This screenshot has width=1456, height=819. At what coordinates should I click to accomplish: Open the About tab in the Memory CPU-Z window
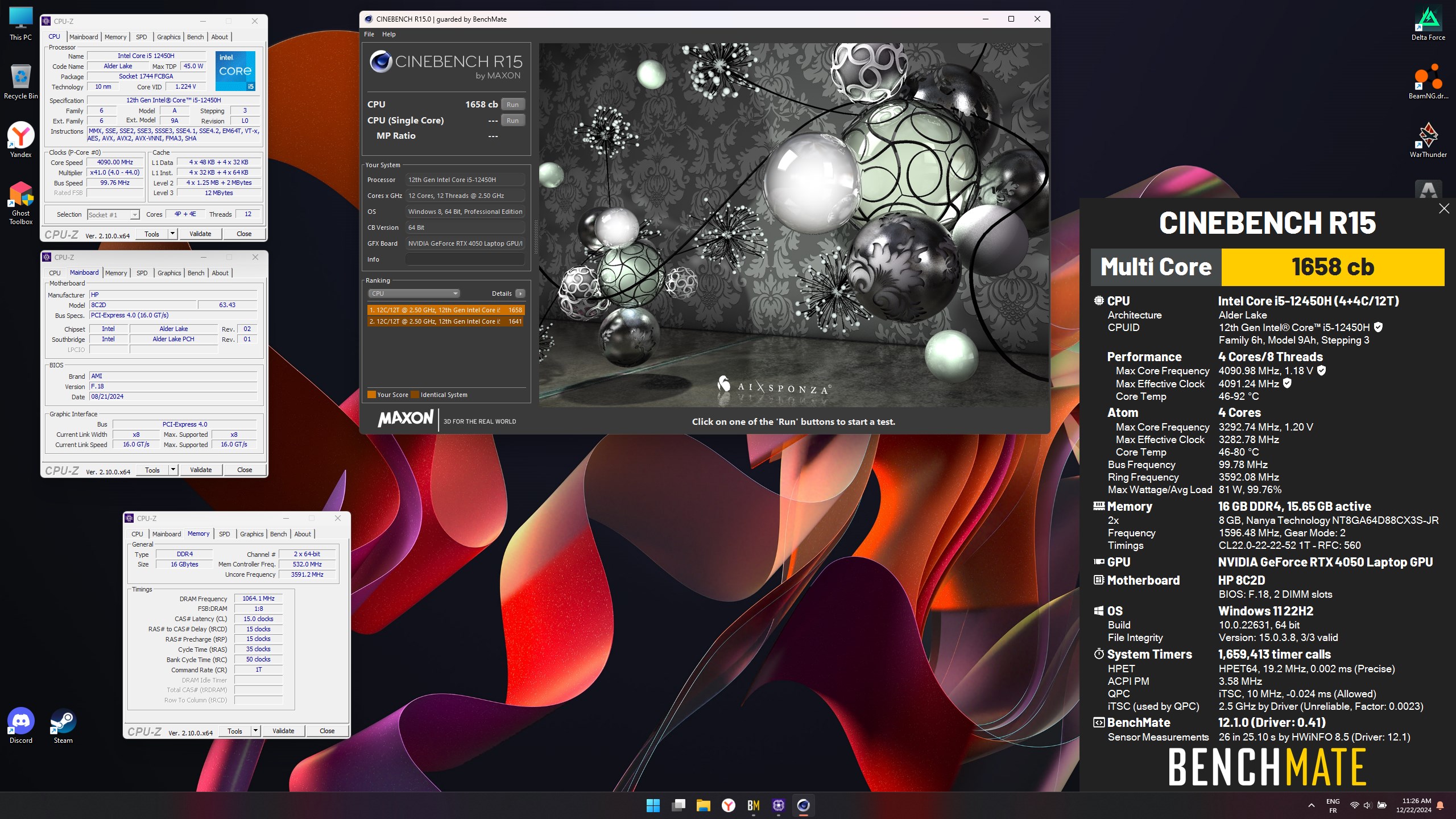coord(303,534)
